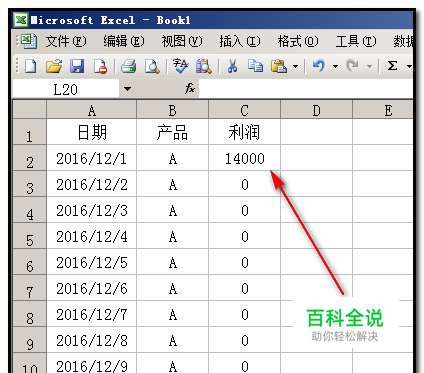
Task: Expand the Undo history dropdown arrow
Action: pos(335,66)
